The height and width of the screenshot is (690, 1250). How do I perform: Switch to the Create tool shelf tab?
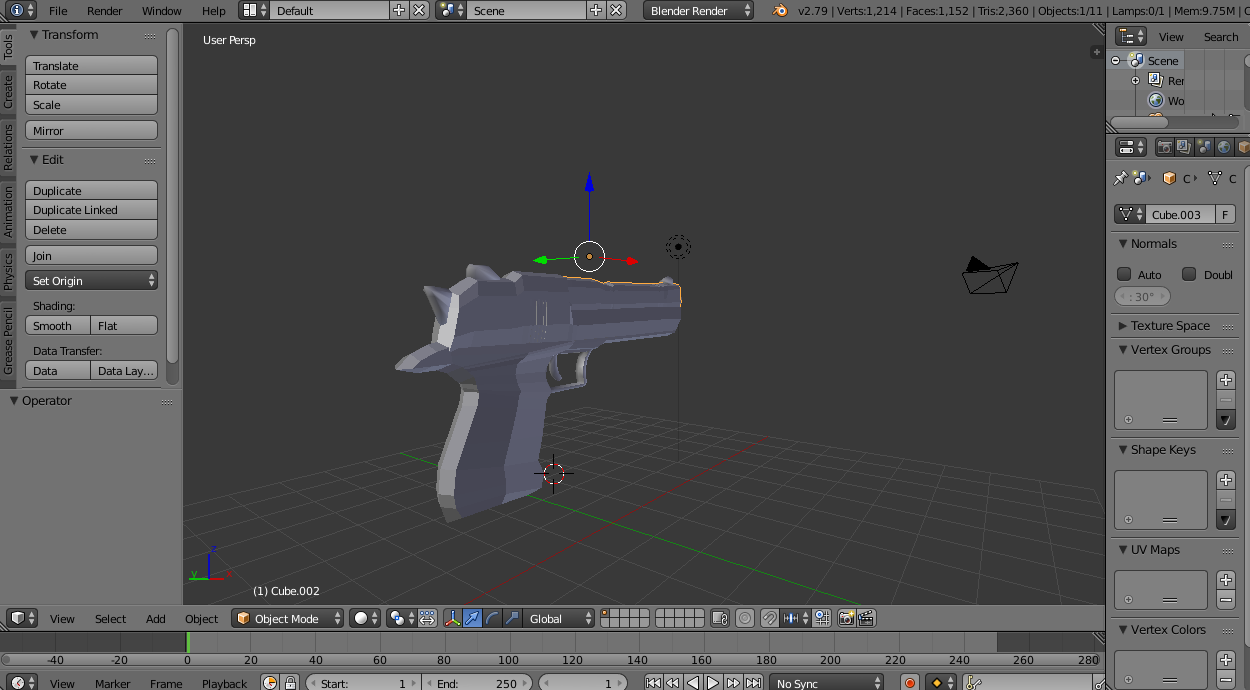[x=8, y=91]
